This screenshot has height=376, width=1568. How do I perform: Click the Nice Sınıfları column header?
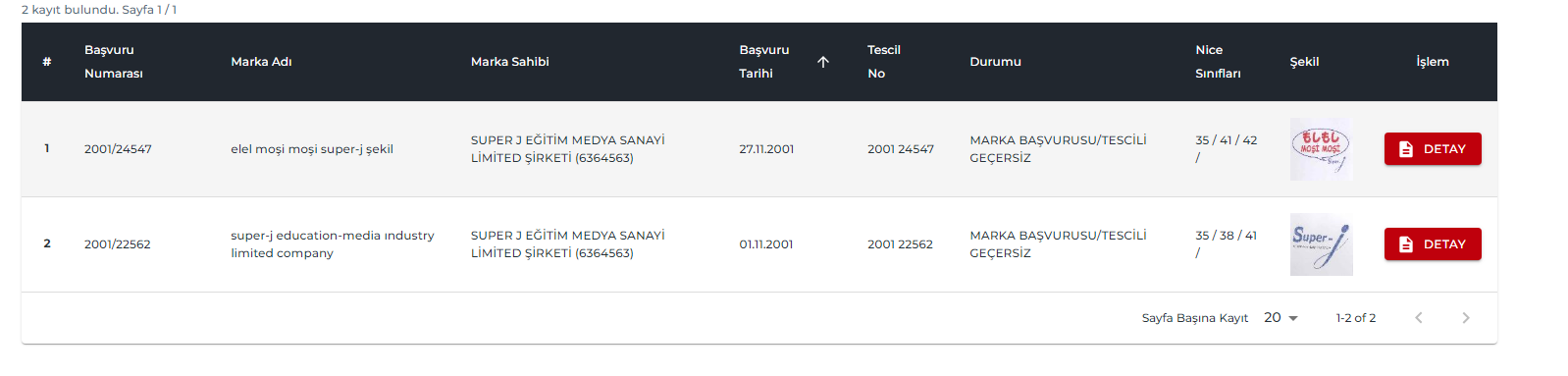[x=1218, y=62]
